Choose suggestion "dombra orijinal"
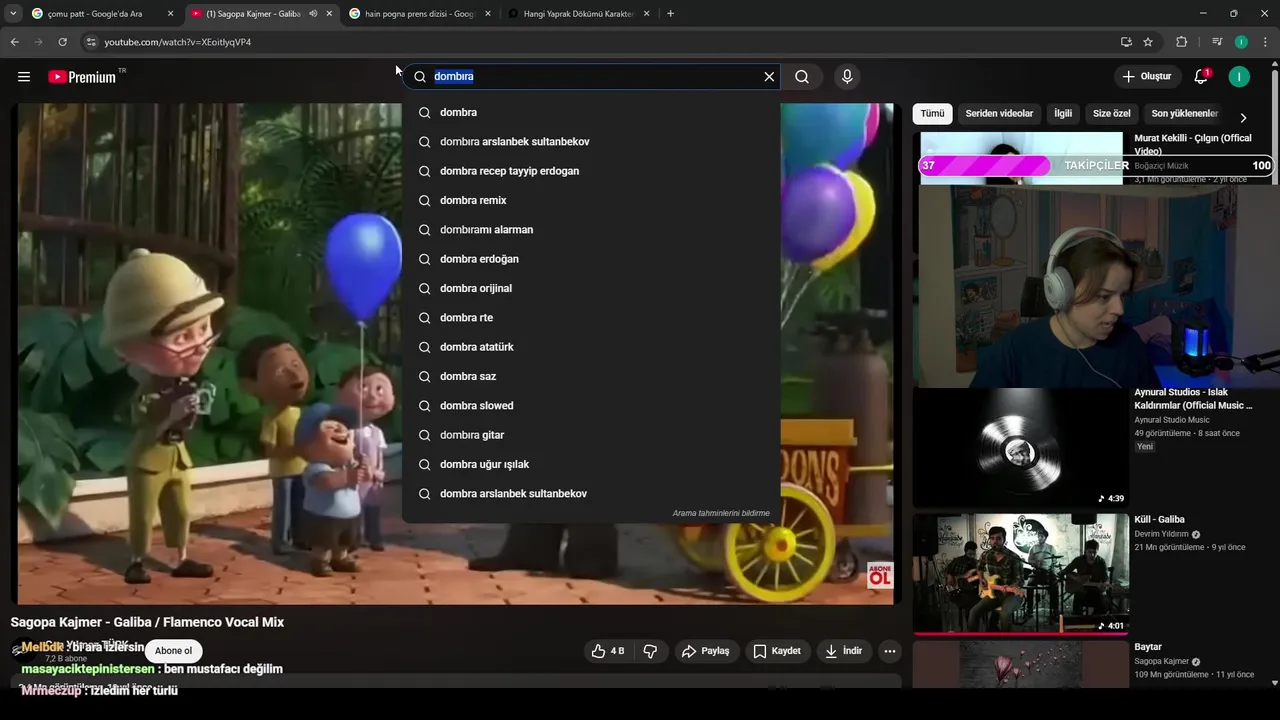The height and width of the screenshot is (720, 1280). (591, 288)
